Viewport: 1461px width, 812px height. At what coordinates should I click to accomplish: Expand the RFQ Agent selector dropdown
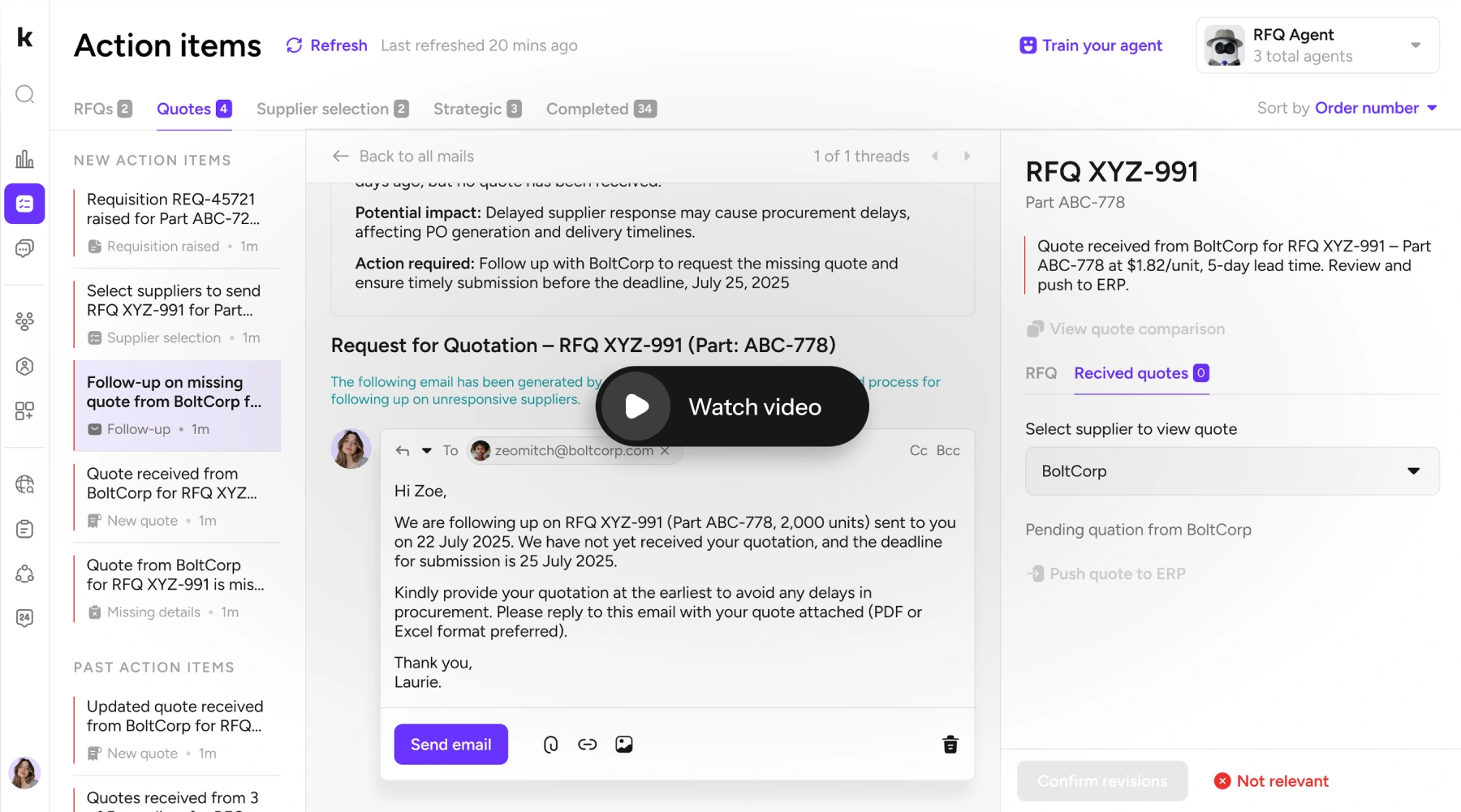click(x=1415, y=45)
